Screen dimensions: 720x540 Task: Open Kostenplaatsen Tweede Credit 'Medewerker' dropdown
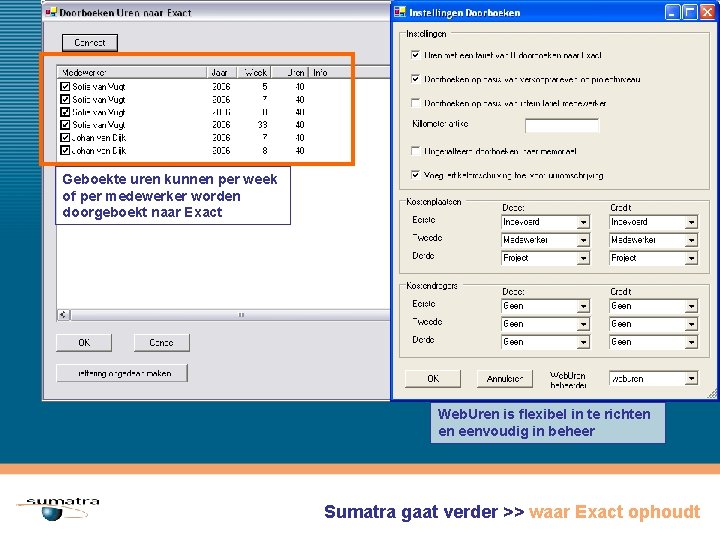(x=691, y=240)
